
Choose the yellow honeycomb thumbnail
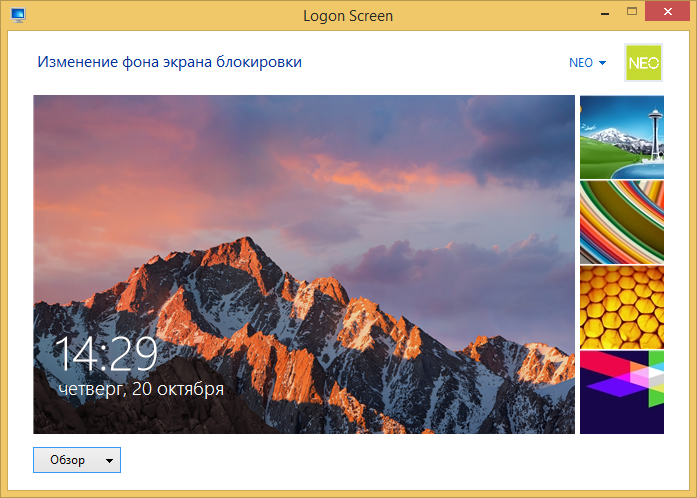621,307
